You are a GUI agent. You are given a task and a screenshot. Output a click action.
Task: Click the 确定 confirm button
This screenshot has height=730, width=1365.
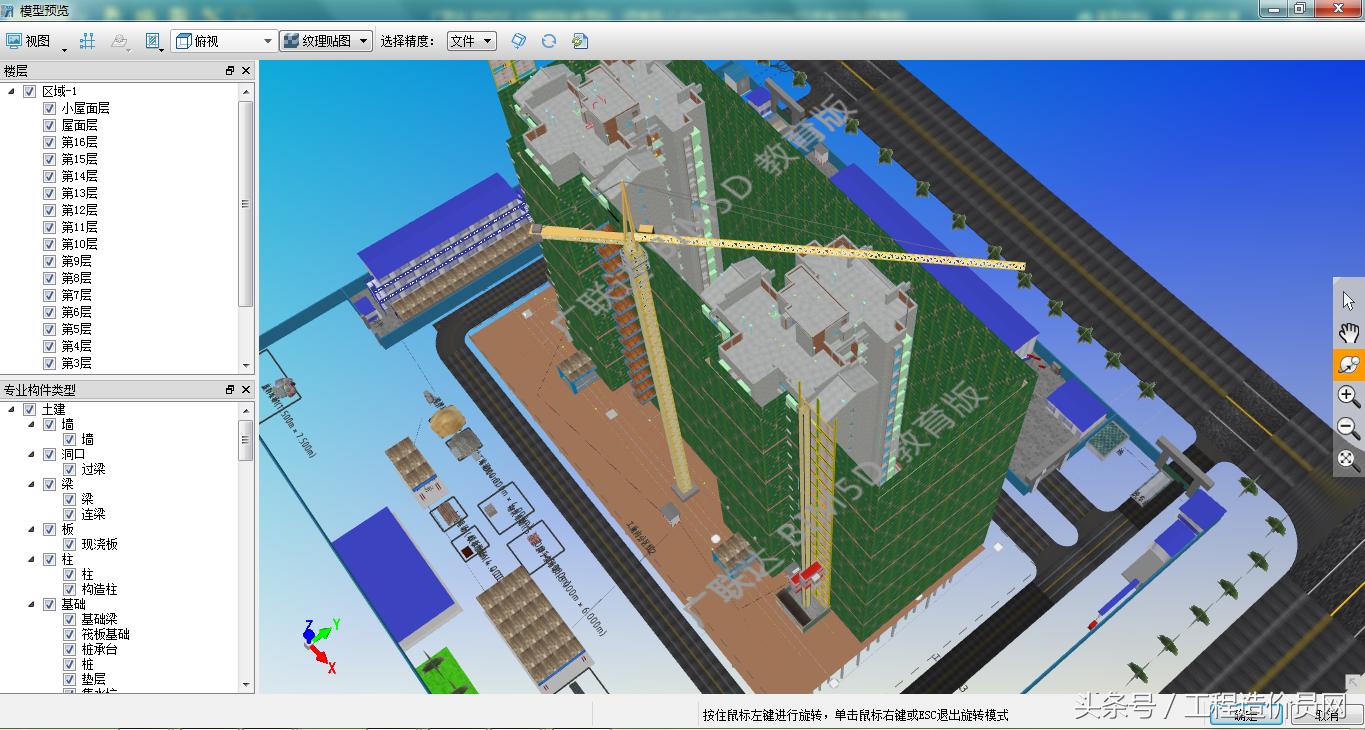click(1246, 715)
